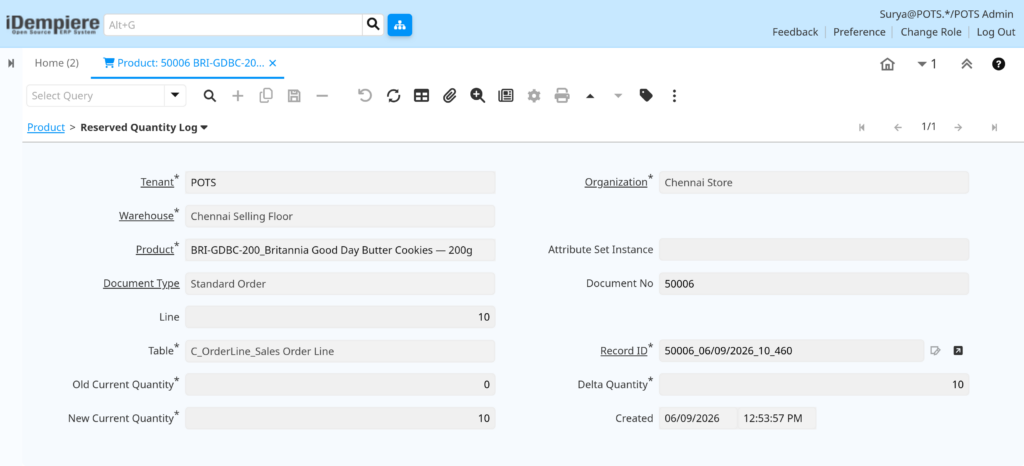The height and width of the screenshot is (466, 1024).
Task: Click the New Record plus icon
Action: click(238, 96)
